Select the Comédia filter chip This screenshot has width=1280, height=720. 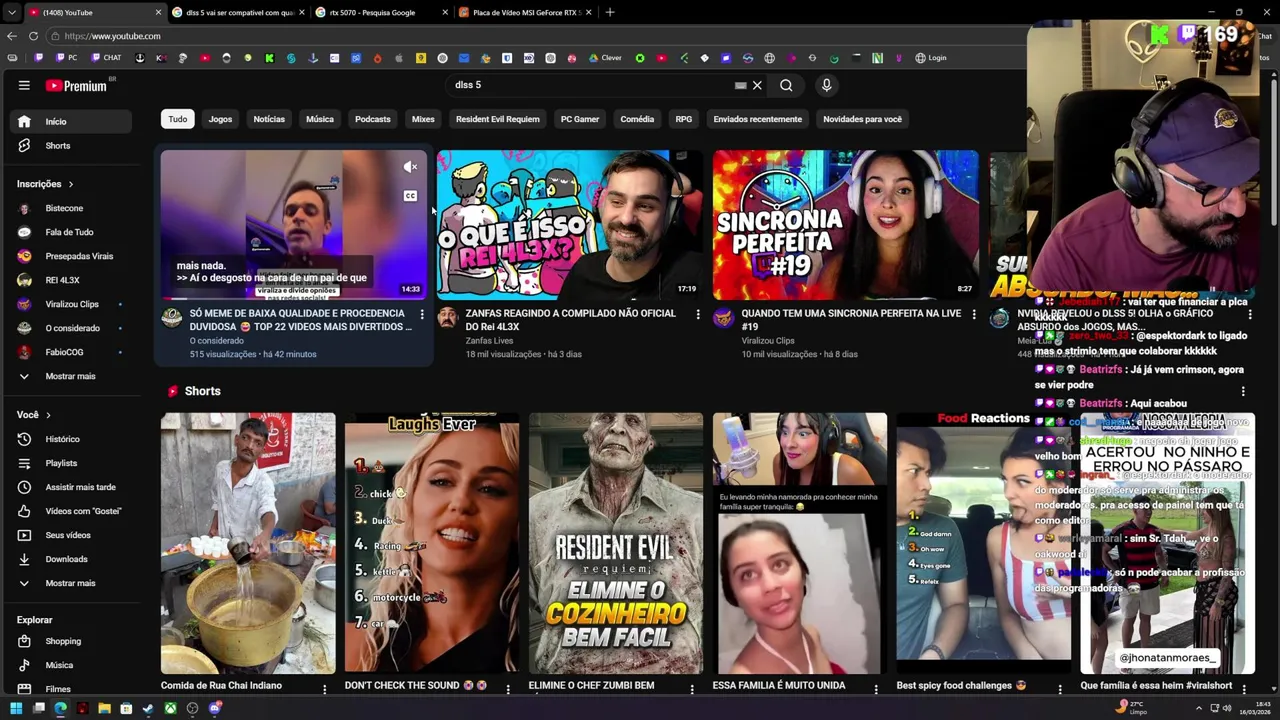tap(637, 119)
